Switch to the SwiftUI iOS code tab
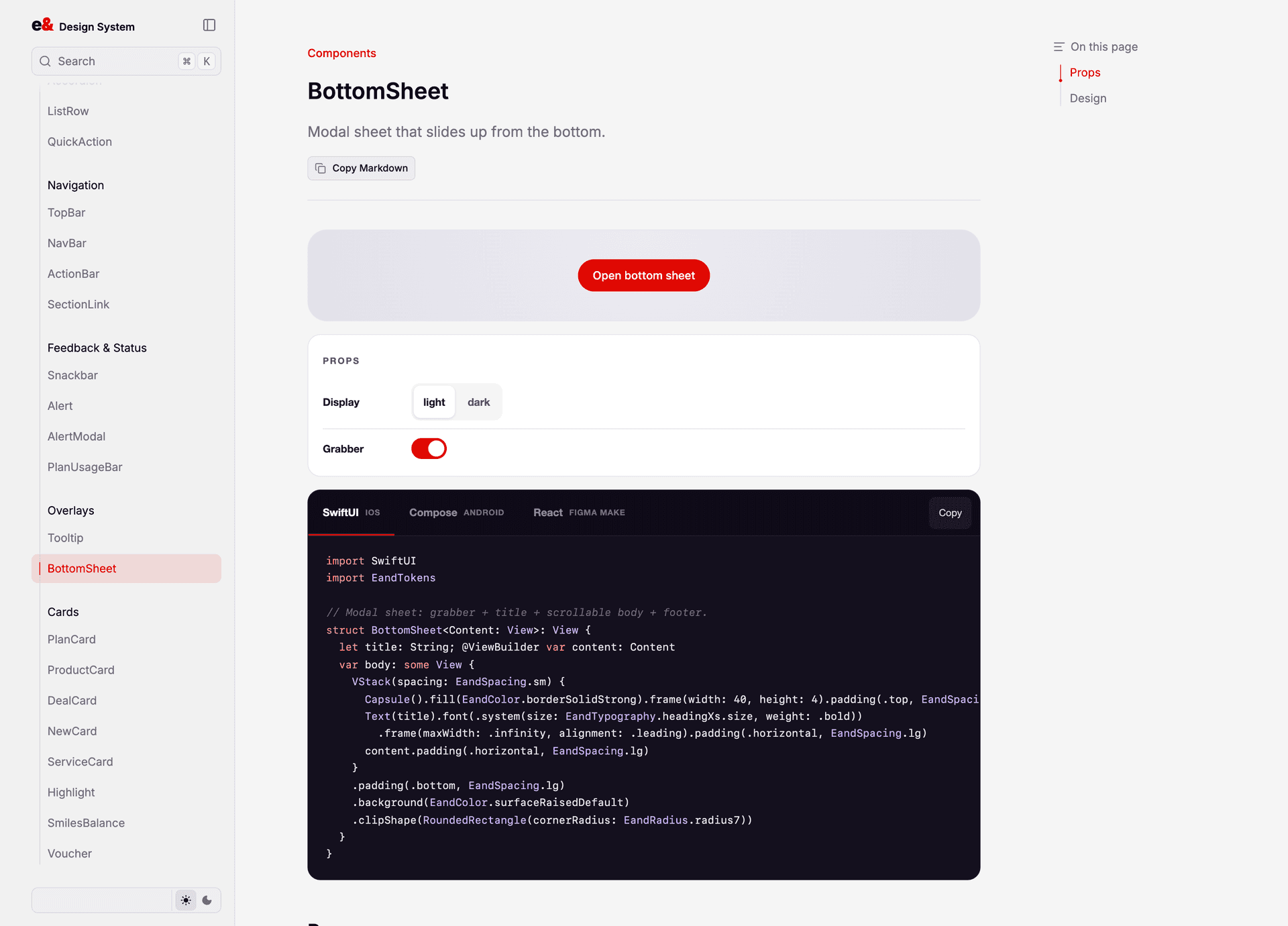 click(x=351, y=513)
